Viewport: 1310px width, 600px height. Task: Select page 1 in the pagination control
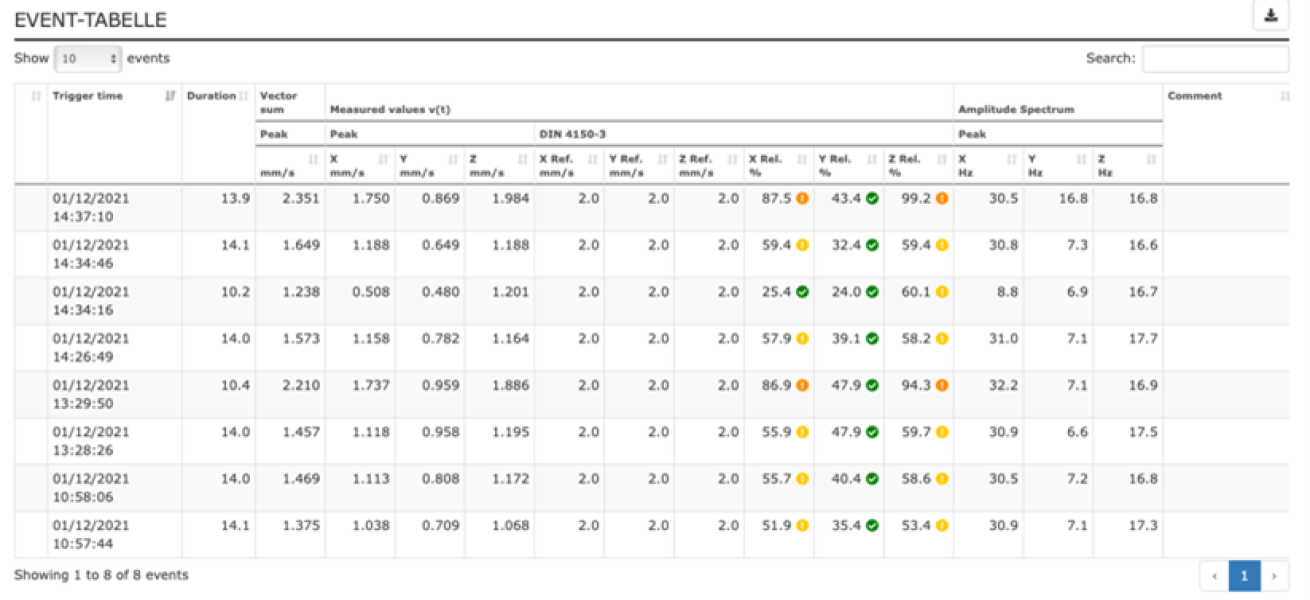coord(1243,576)
